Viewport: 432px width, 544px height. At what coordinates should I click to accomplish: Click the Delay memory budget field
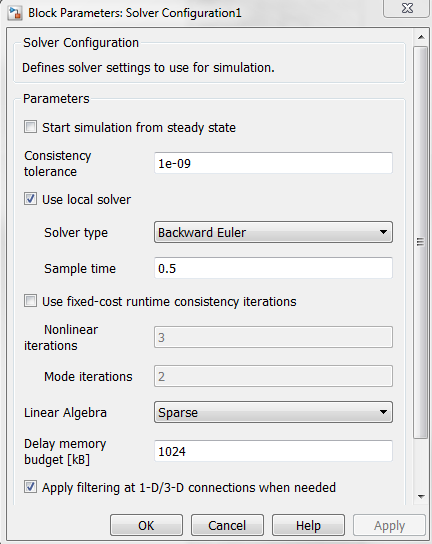tap(273, 451)
